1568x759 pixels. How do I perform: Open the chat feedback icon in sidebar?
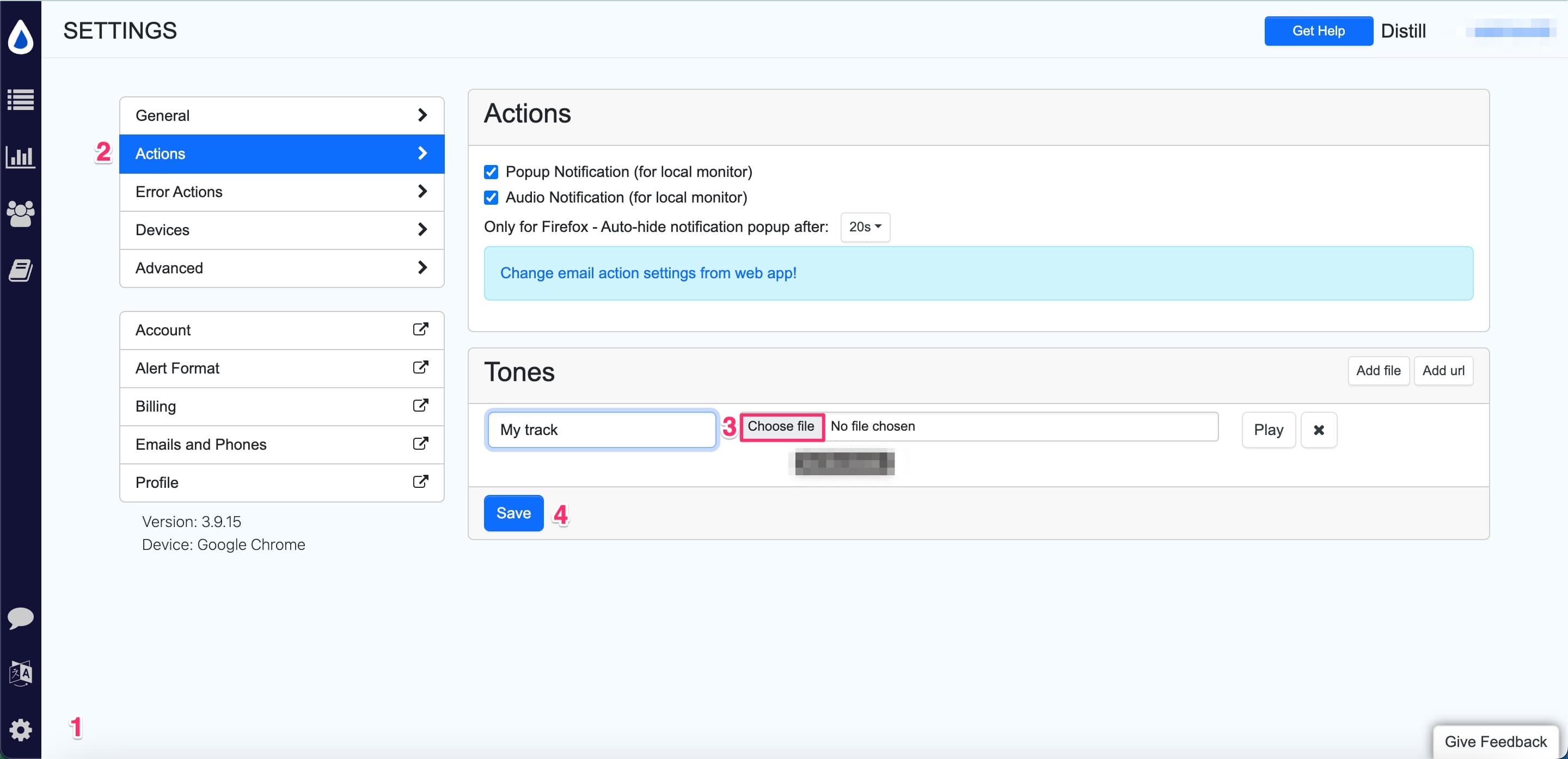point(21,619)
